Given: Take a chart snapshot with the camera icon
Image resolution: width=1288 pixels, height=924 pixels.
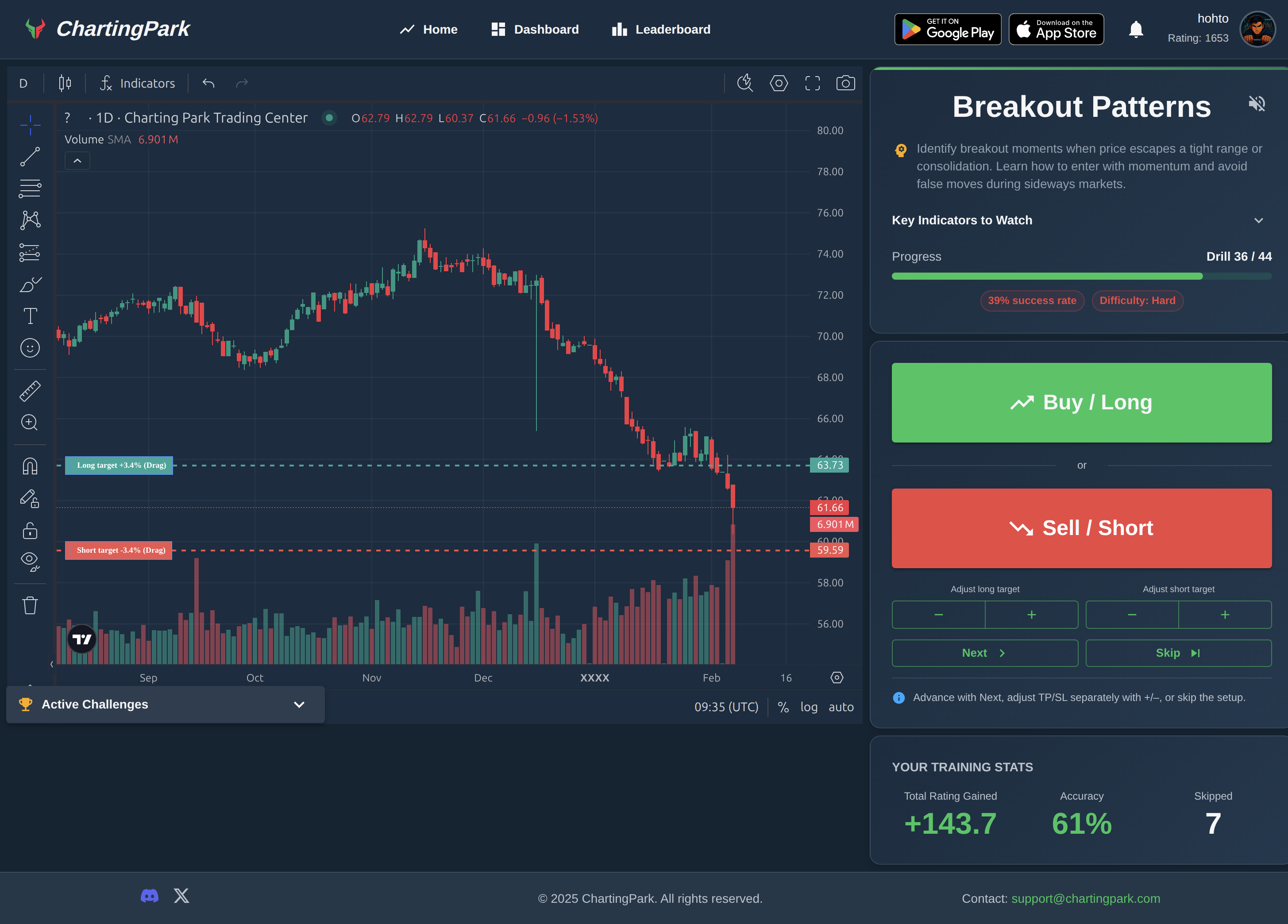Looking at the screenshot, I should (845, 83).
